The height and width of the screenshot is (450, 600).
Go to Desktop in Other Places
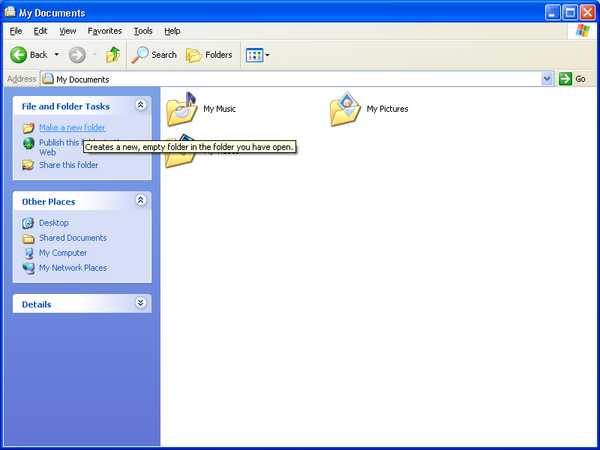click(54, 223)
